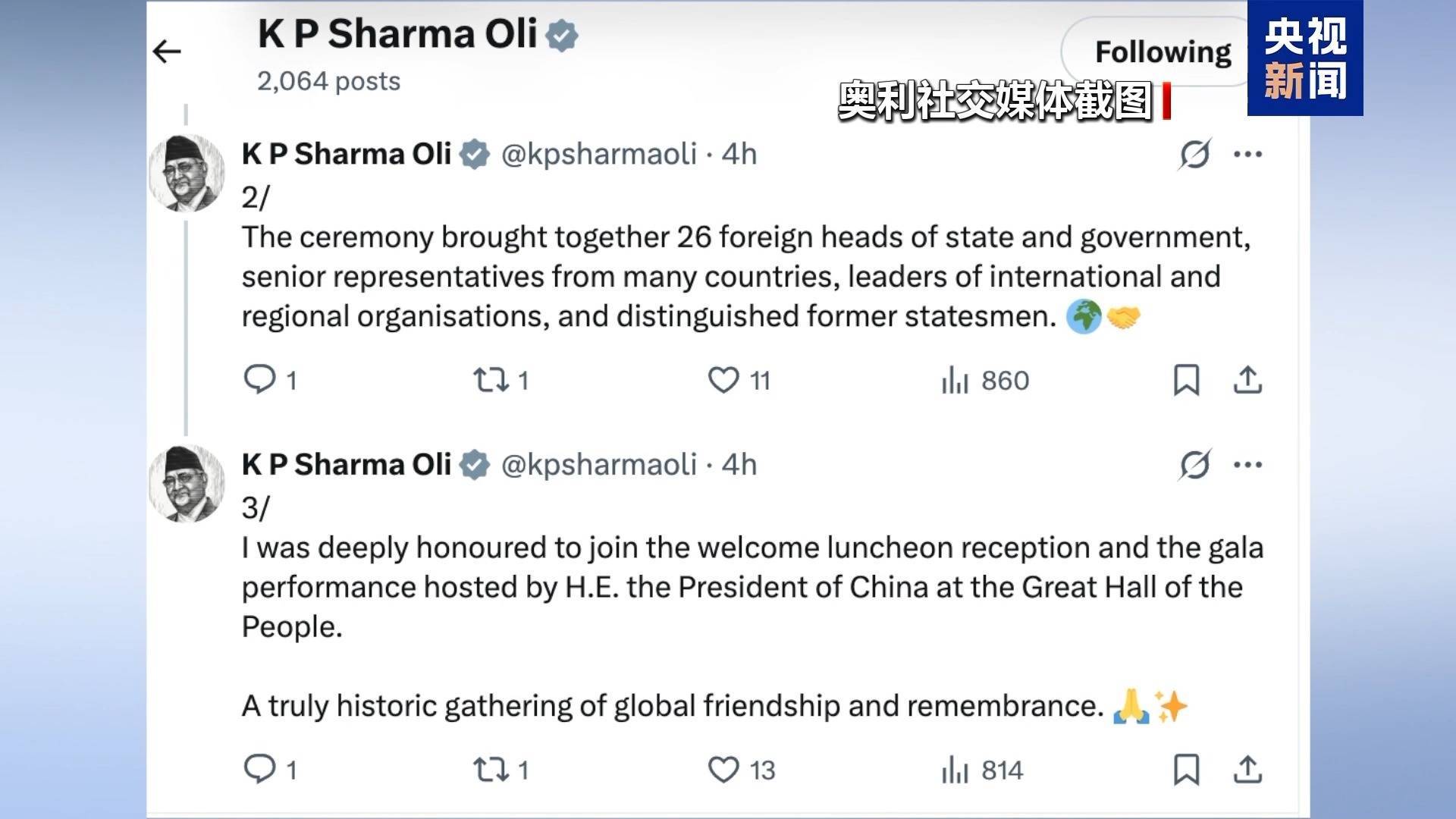Open Grok icon on the 3/ post
Image resolution: width=1456 pixels, height=819 pixels.
click(x=1194, y=464)
